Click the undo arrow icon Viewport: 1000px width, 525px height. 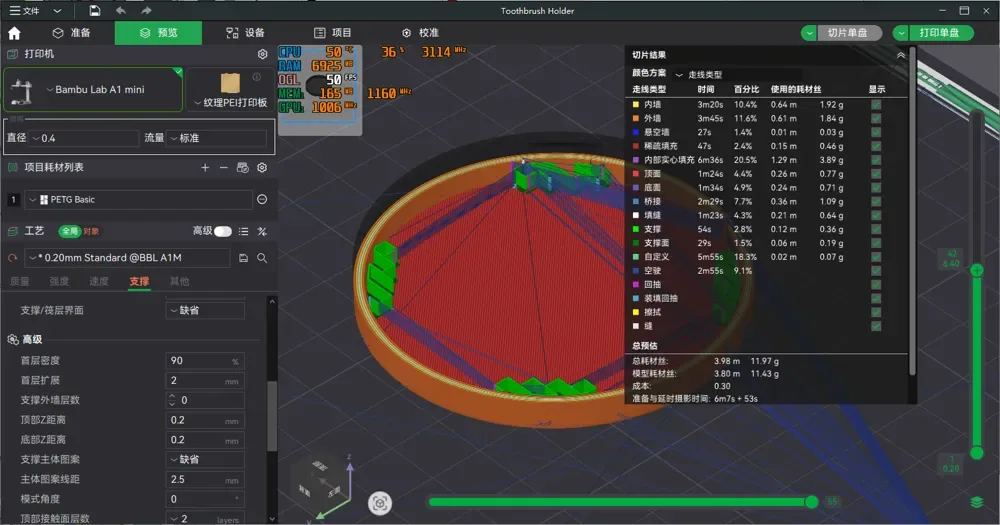[x=121, y=11]
